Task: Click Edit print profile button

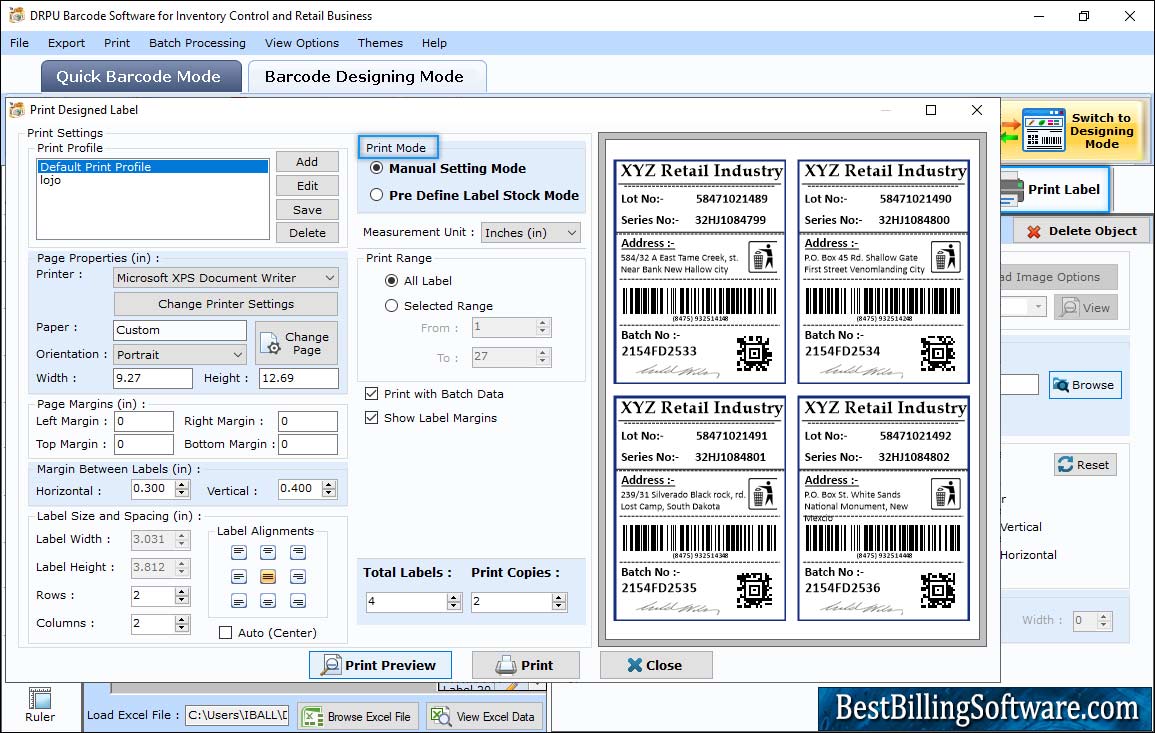Action: (x=307, y=186)
